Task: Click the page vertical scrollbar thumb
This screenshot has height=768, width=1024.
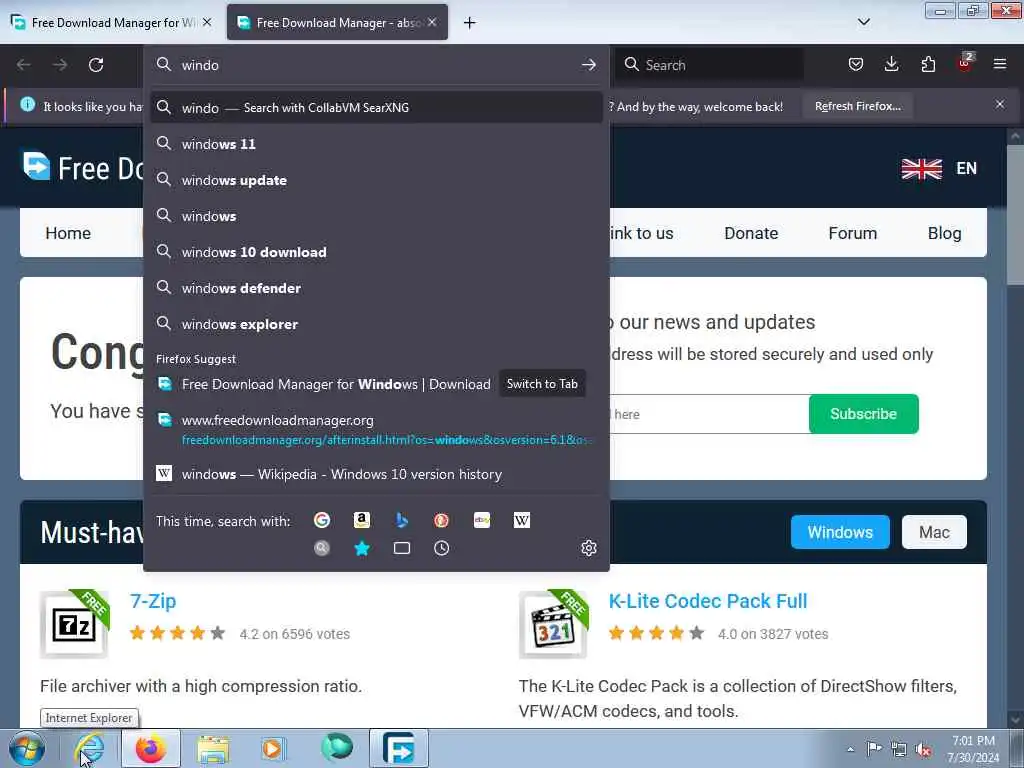Action: (1015, 216)
